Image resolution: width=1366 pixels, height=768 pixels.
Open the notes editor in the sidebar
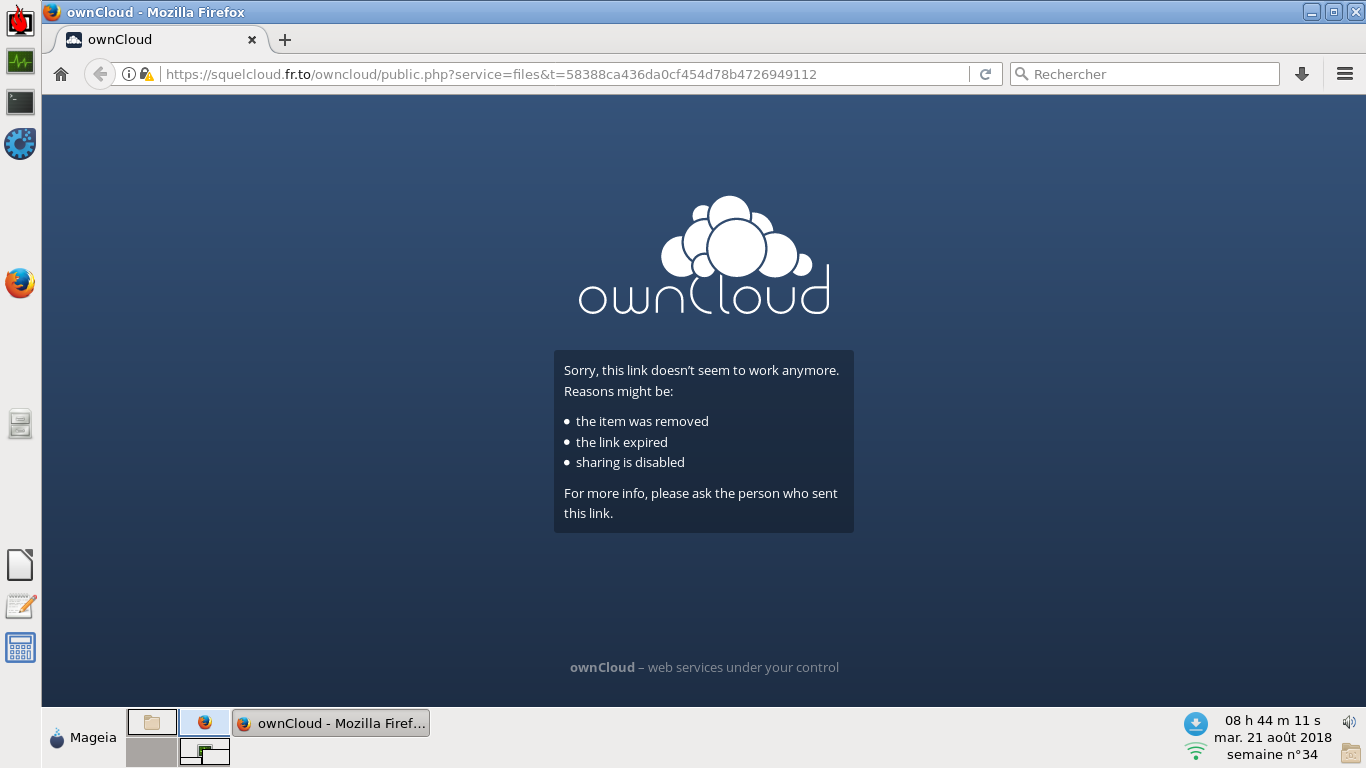(x=20, y=606)
